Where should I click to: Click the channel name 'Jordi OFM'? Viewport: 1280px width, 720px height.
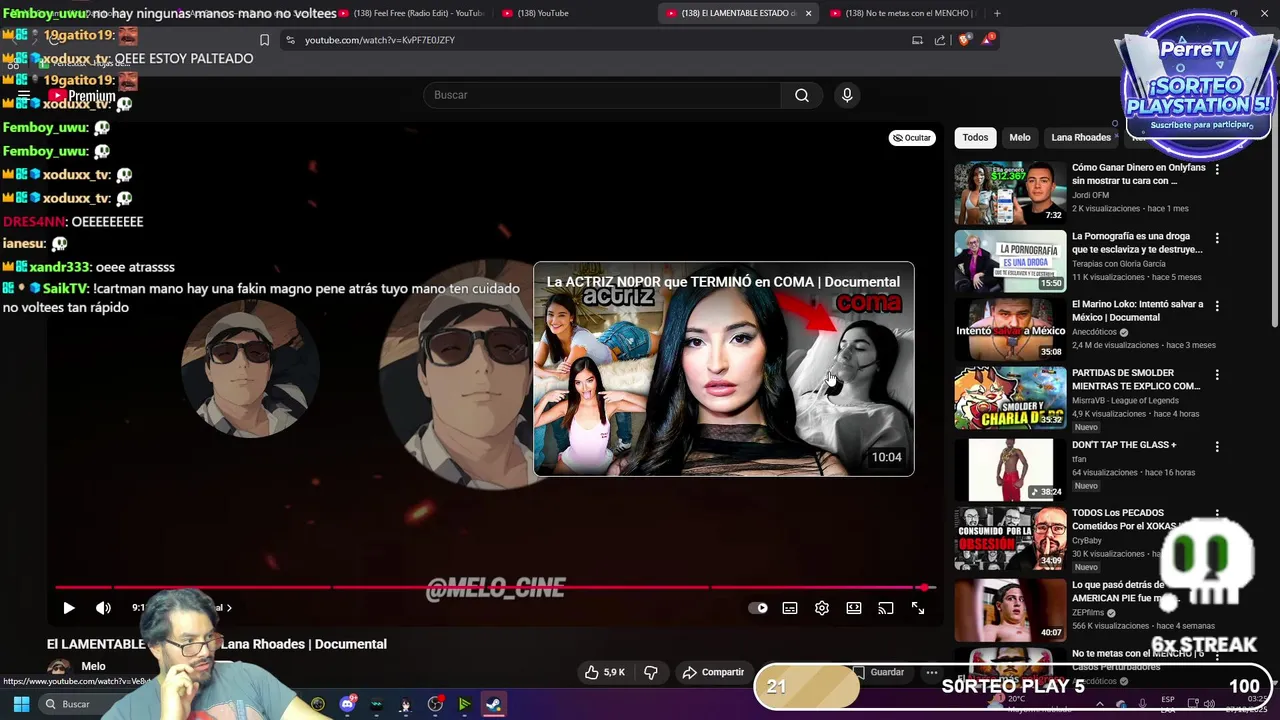[x=1090, y=195]
